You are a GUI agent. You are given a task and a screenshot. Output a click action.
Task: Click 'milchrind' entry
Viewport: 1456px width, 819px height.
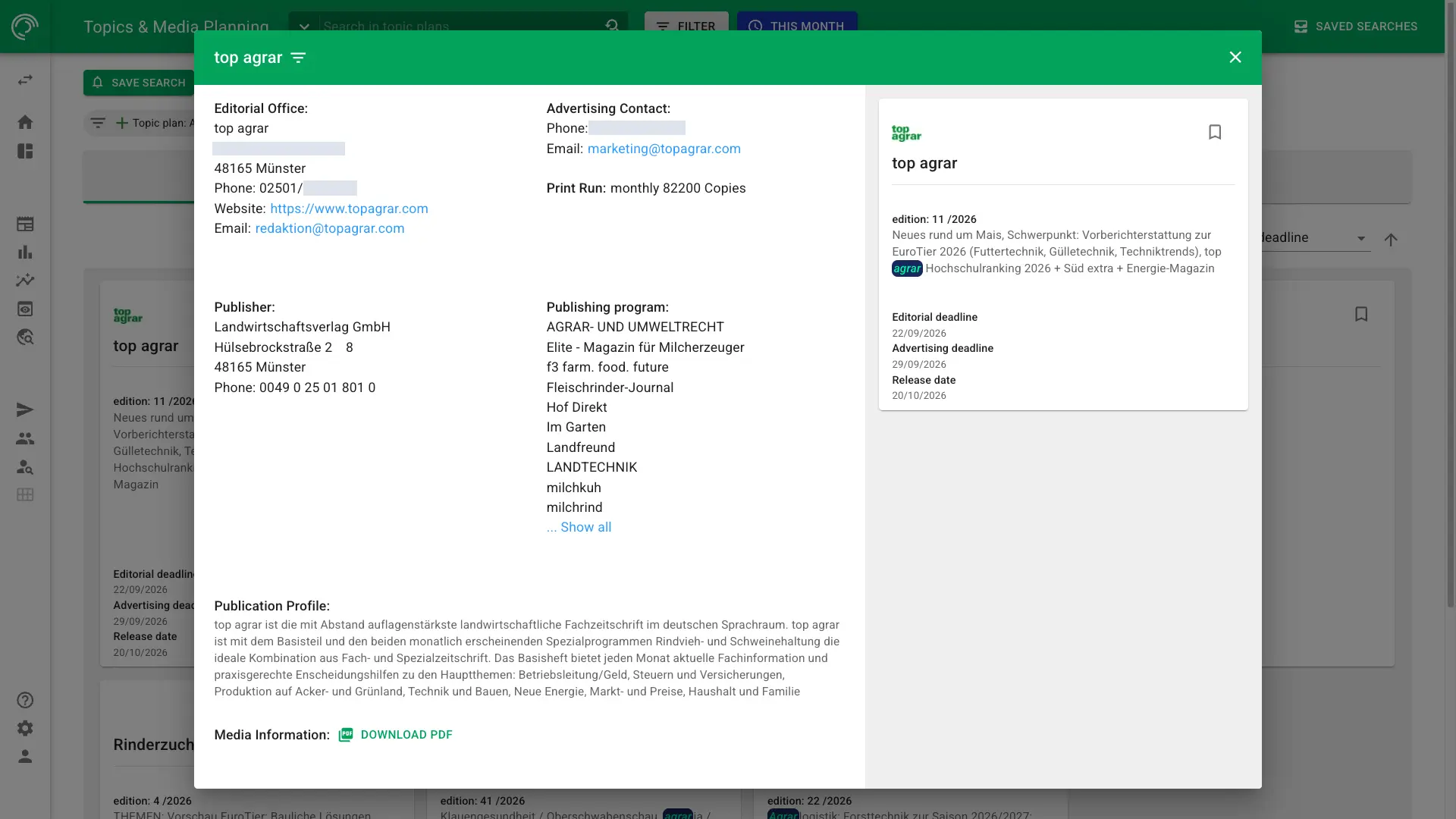pos(574,507)
